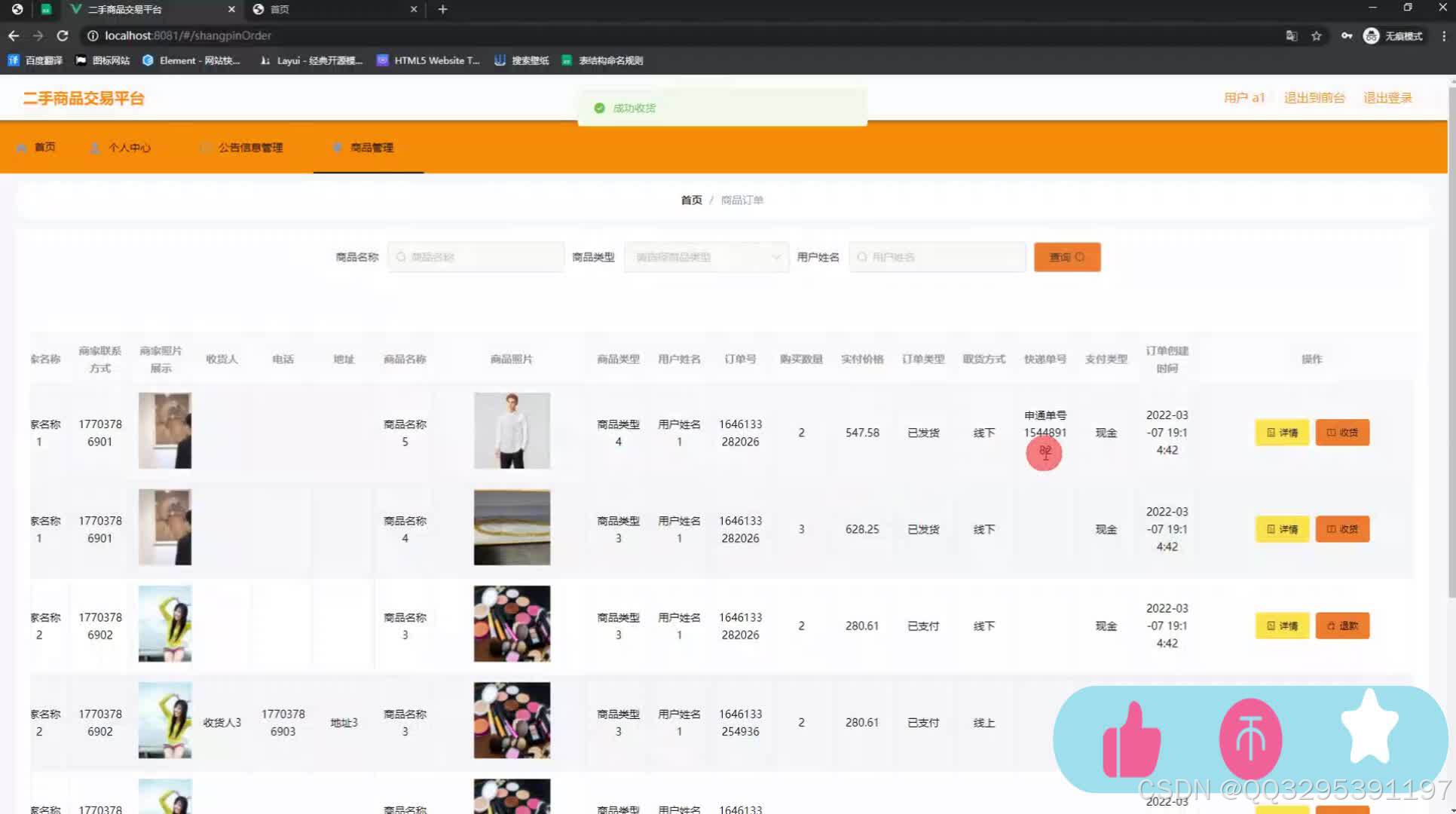Open Chrome three-dot menu

coord(1444,35)
